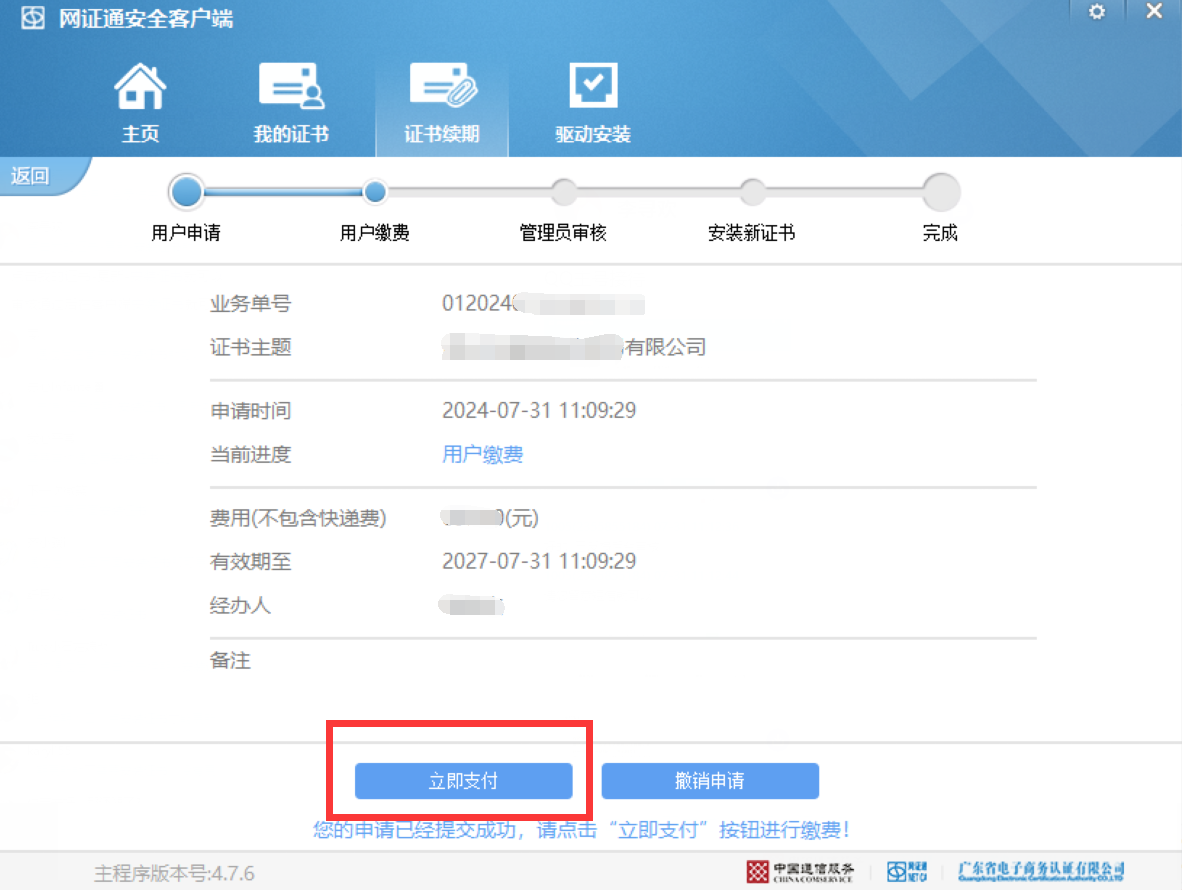Open 我的证书 certificate icon
1182x890 pixels.
(291, 88)
